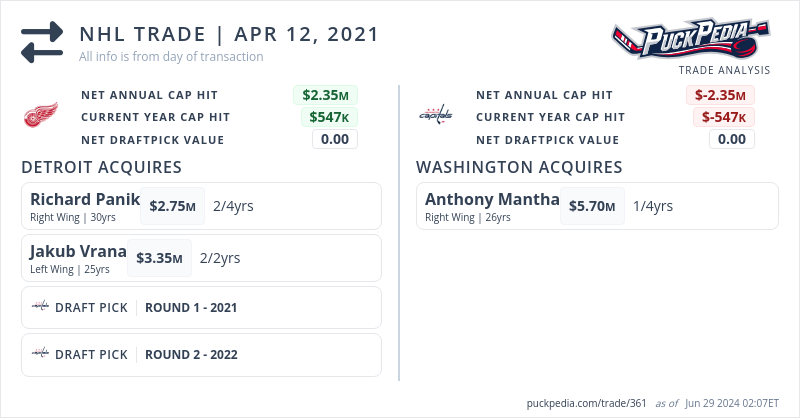Image resolution: width=800 pixels, height=418 pixels.
Task: Click the Washington Capitals logo in summary
Action: (435, 114)
